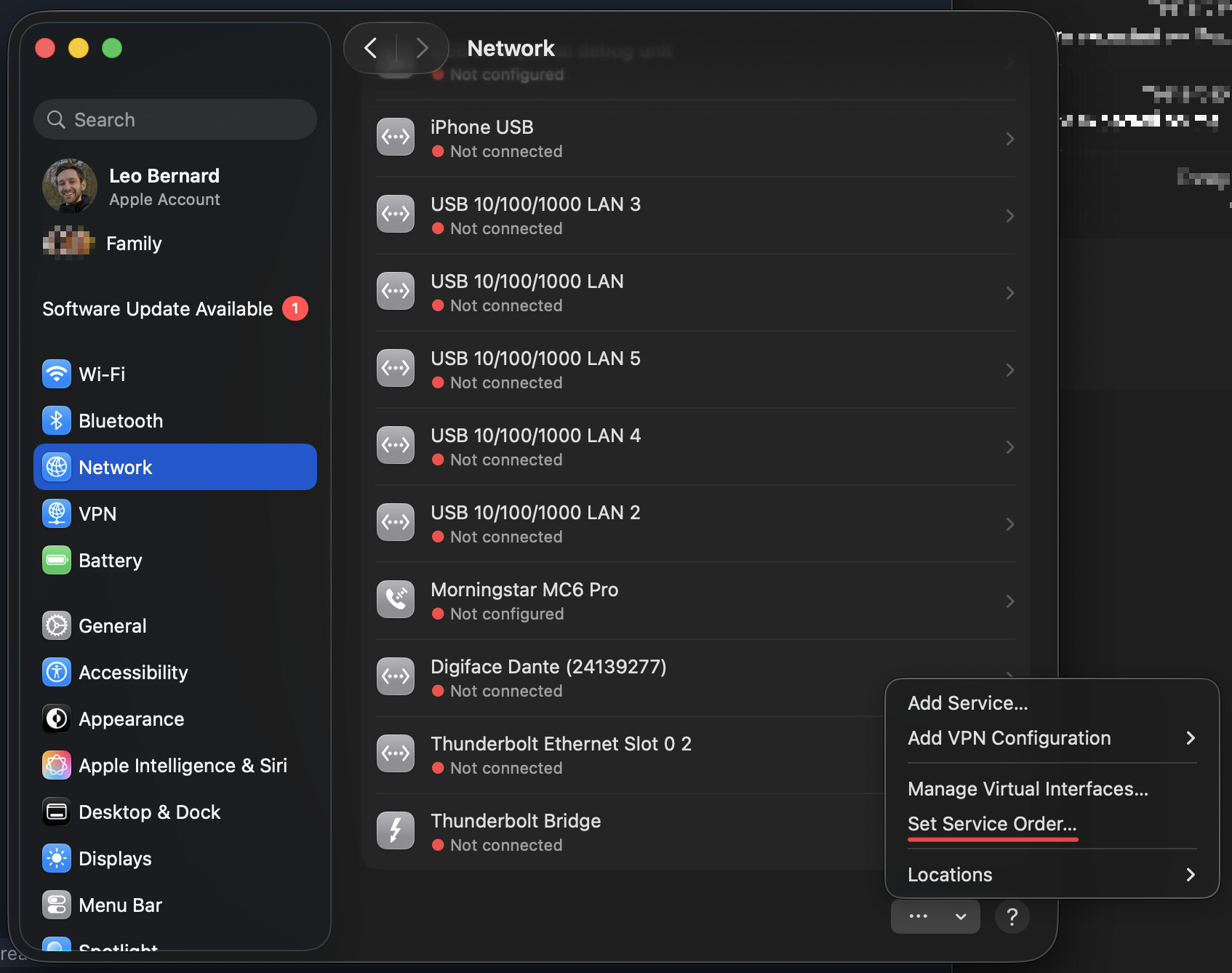The width and height of the screenshot is (1232, 973).
Task: Go back using the back arrow
Action: click(371, 49)
